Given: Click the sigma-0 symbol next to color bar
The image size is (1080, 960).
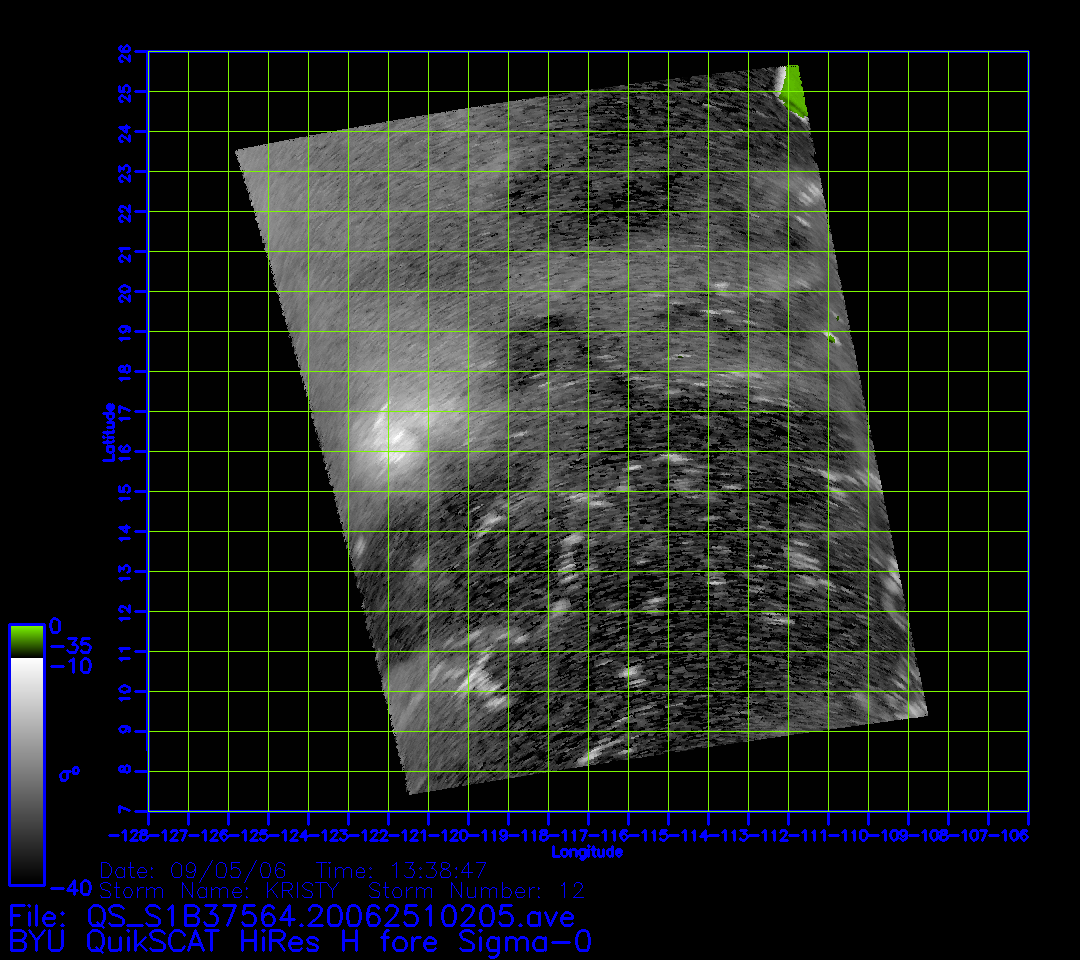Looking at the screenshot, I should tap(69, 773).
